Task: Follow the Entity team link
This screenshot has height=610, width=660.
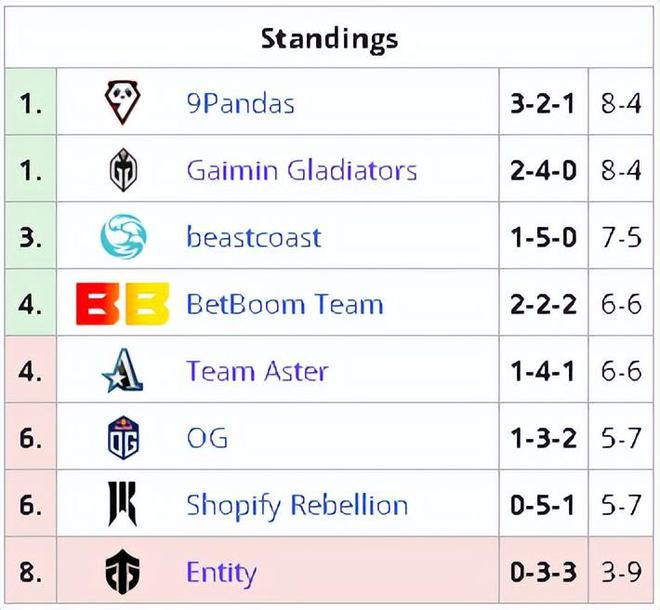Action: (221, 573)
